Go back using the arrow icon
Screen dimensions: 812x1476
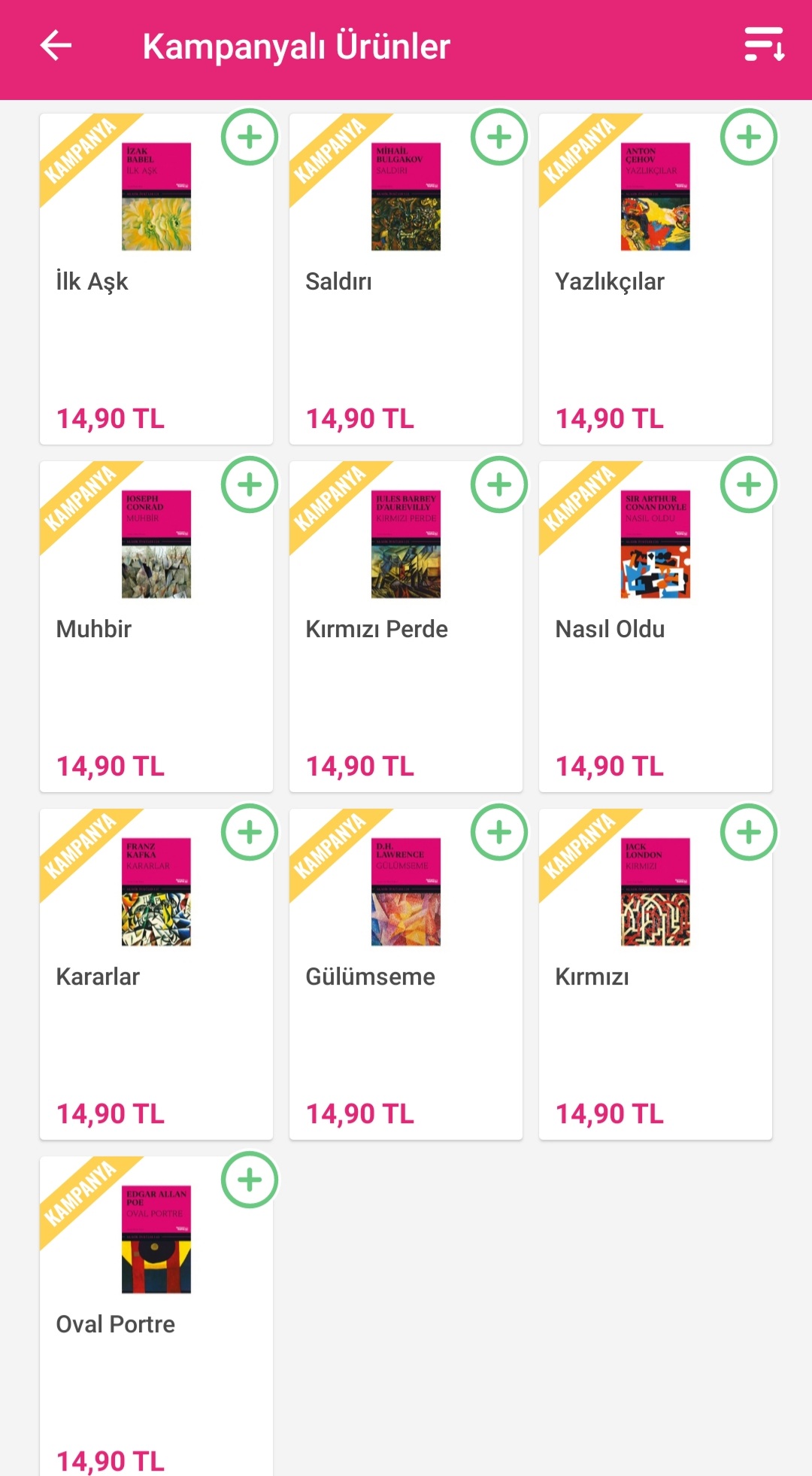[x=56, y=46]
